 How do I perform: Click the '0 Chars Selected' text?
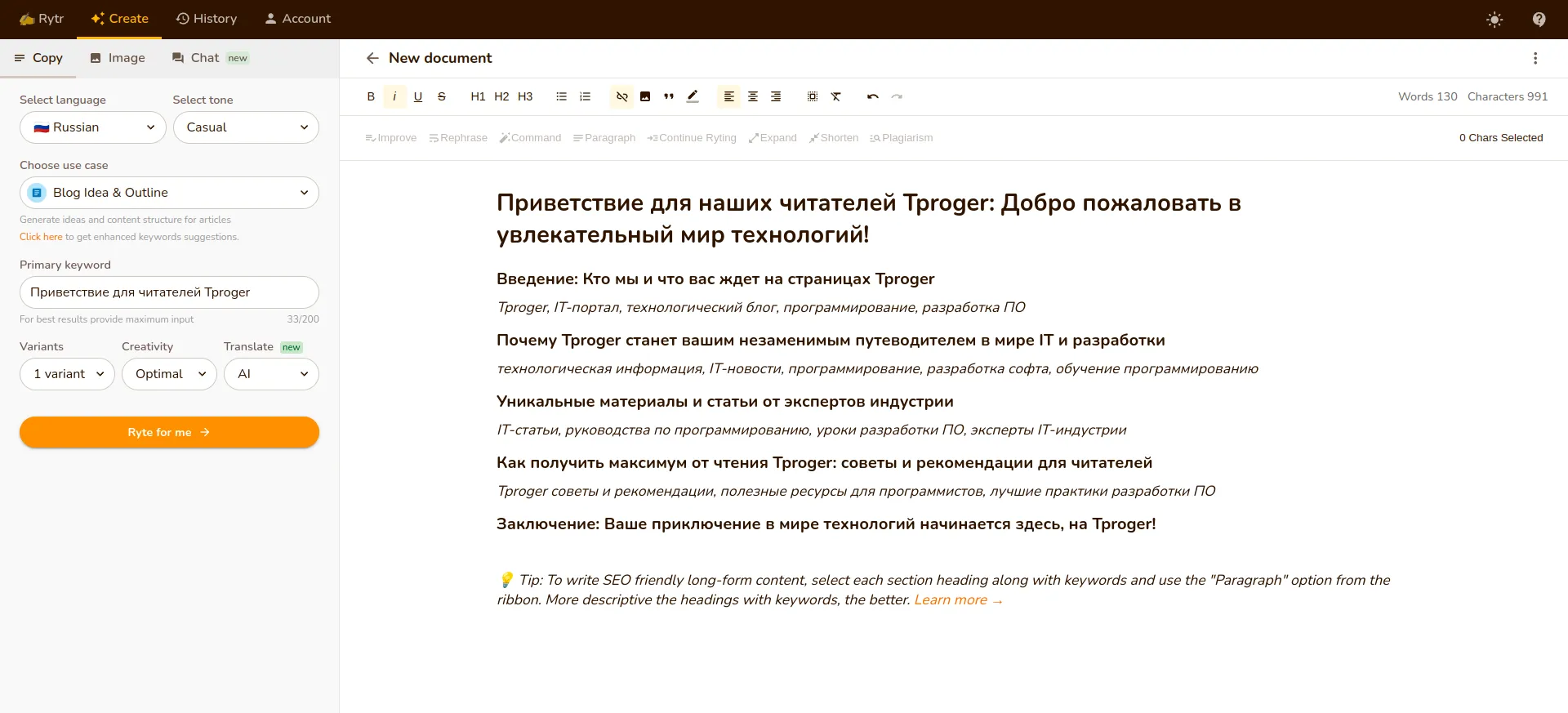point(1501,138)
